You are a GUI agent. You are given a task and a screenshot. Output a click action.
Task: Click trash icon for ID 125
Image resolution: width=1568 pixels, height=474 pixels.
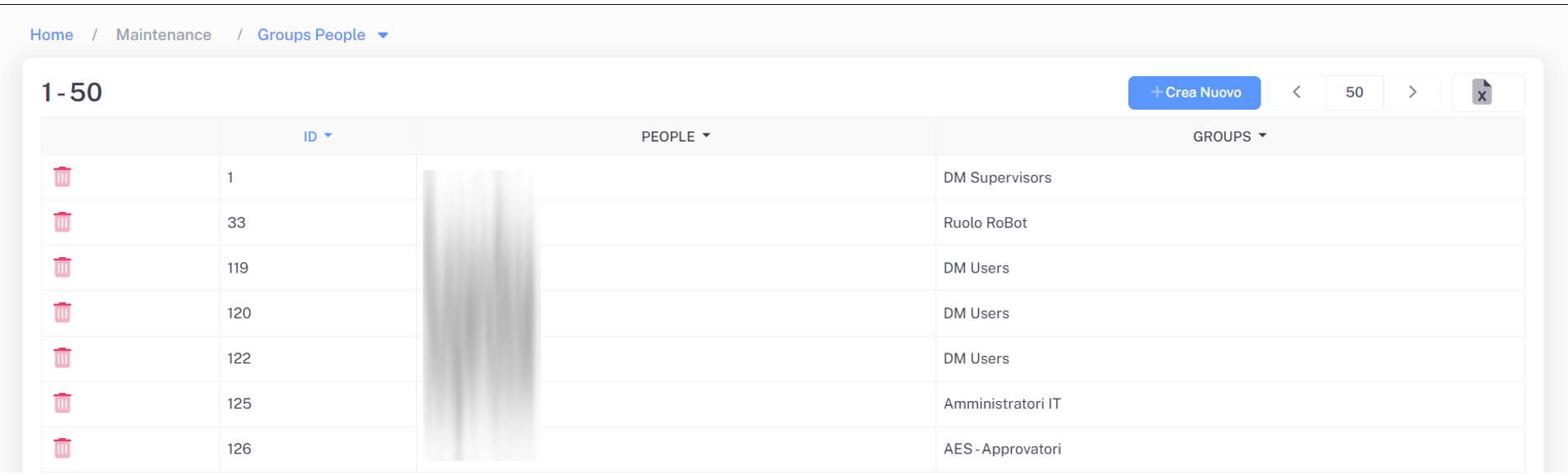(62, 403)
